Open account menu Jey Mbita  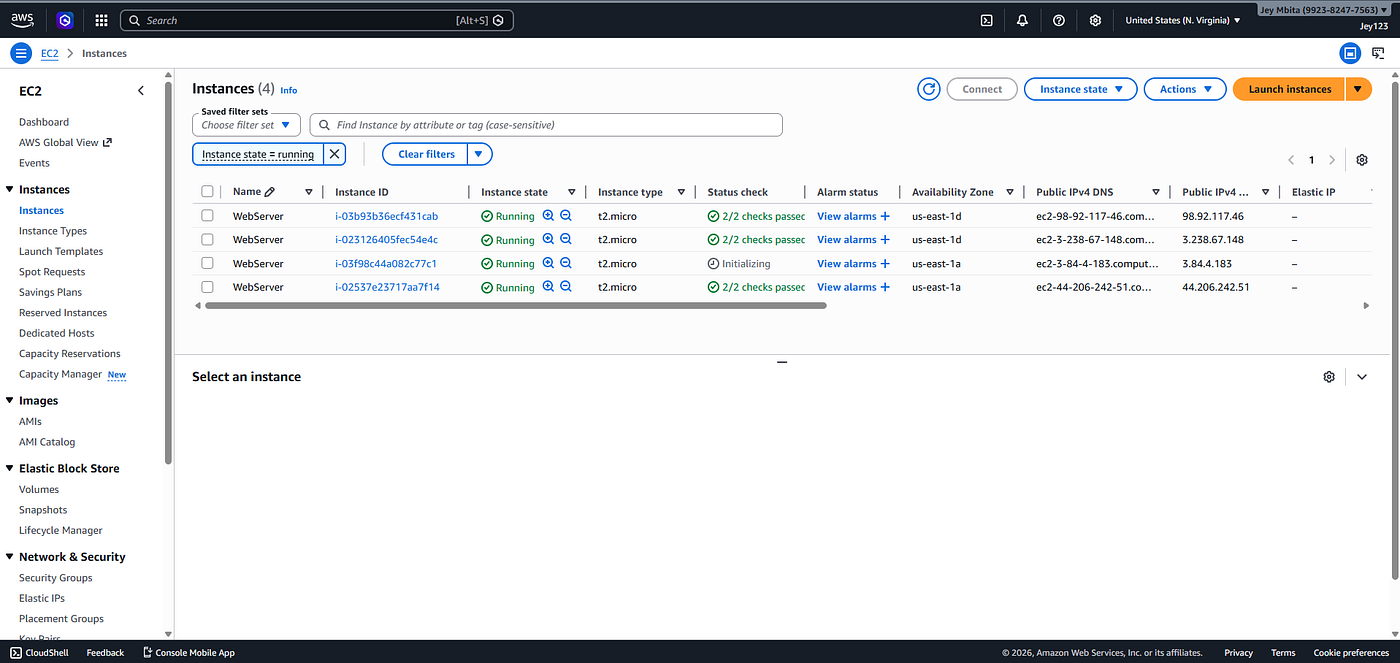point(1324,10)
